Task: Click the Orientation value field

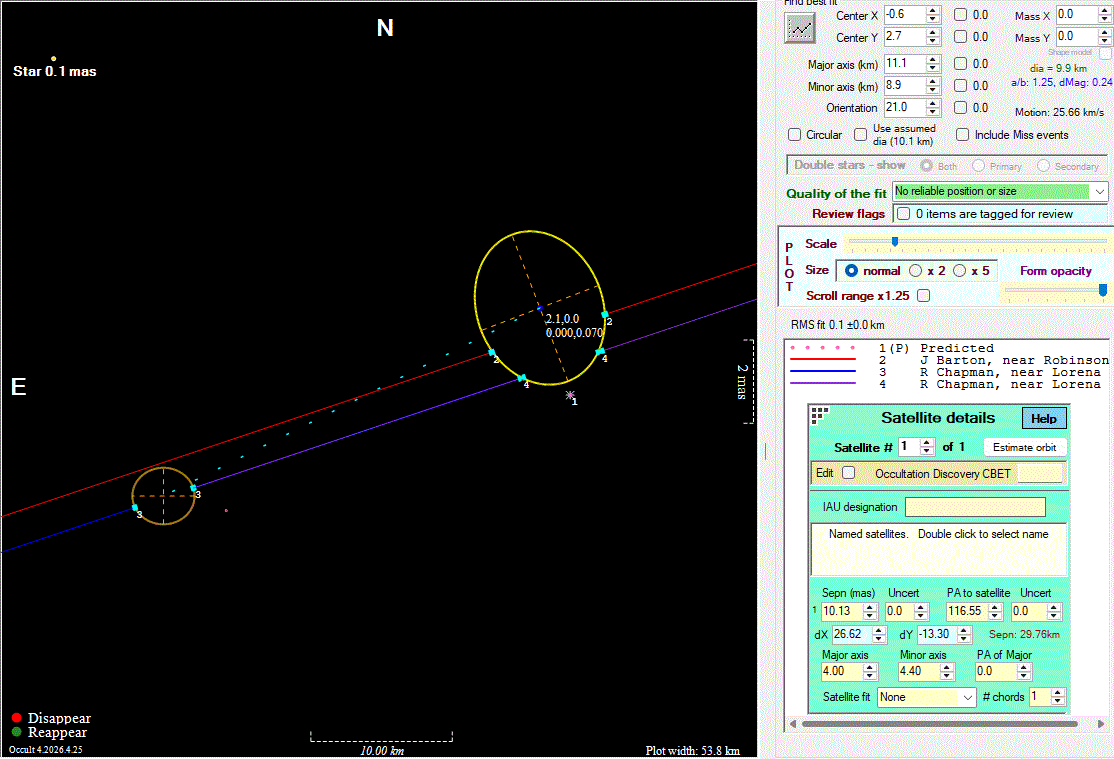Action: point(904,108)
